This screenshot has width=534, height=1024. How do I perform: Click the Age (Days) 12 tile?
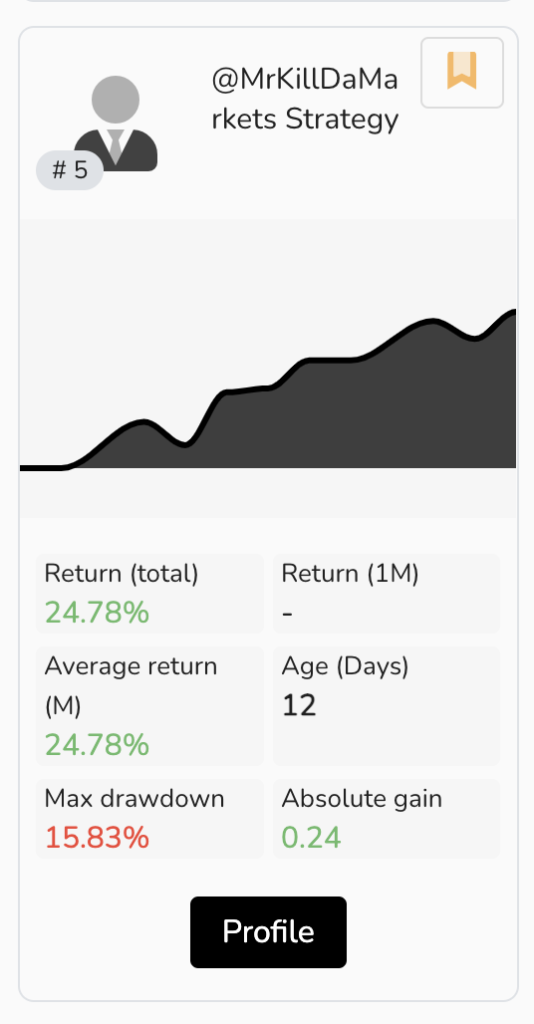tap(386, 706)
